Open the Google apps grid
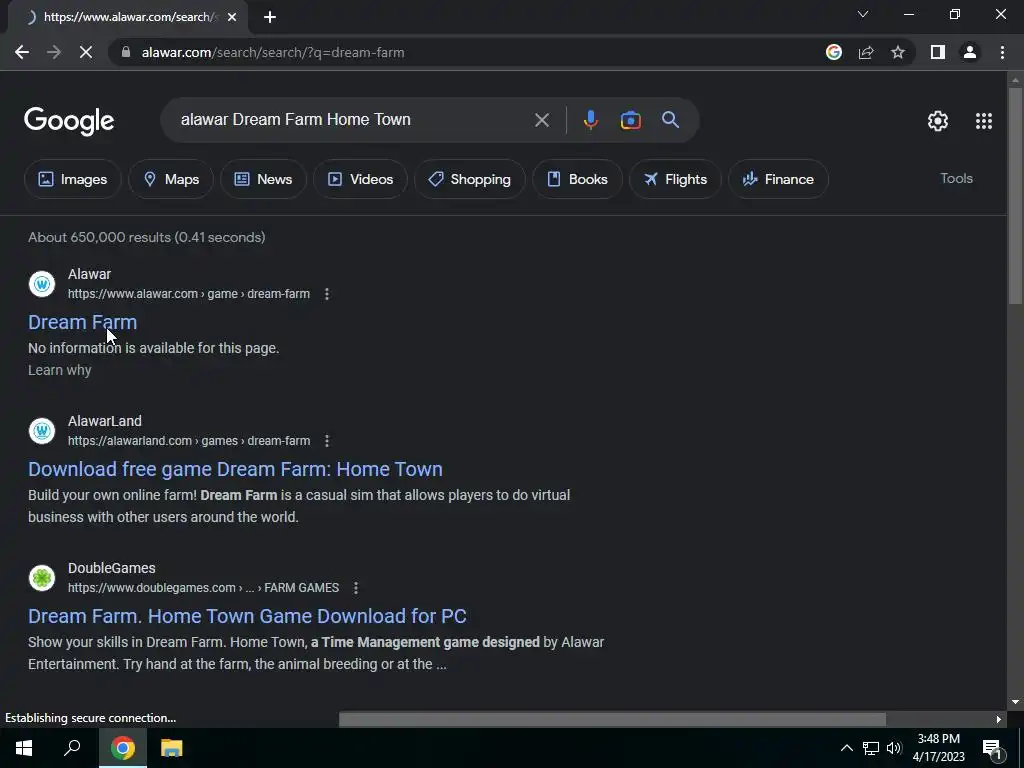 (x=984, y=121)
